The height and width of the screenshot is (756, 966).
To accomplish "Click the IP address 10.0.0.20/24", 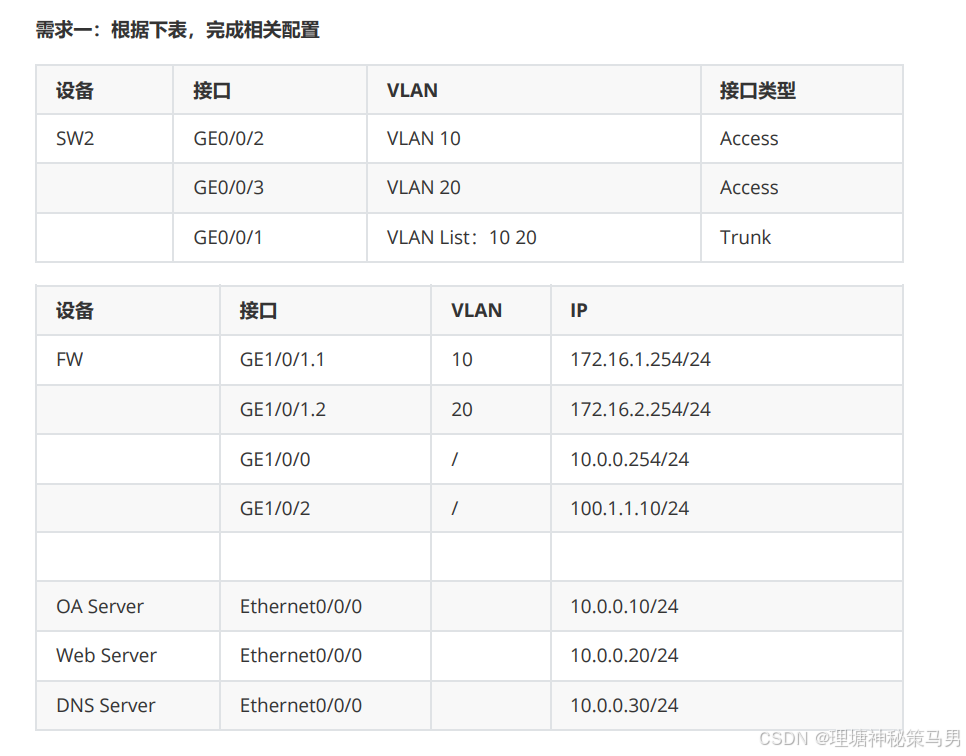I will [624, 656].
